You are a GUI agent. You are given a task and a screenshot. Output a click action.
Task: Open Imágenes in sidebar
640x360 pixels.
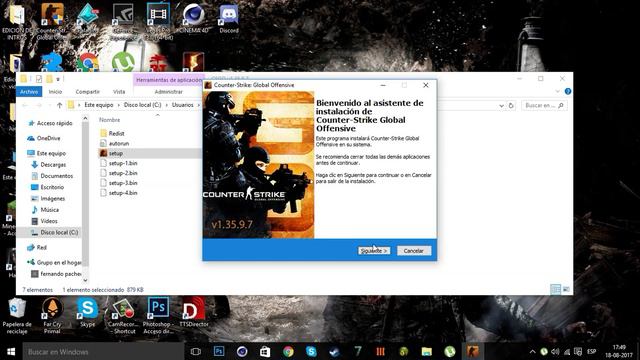52,198
